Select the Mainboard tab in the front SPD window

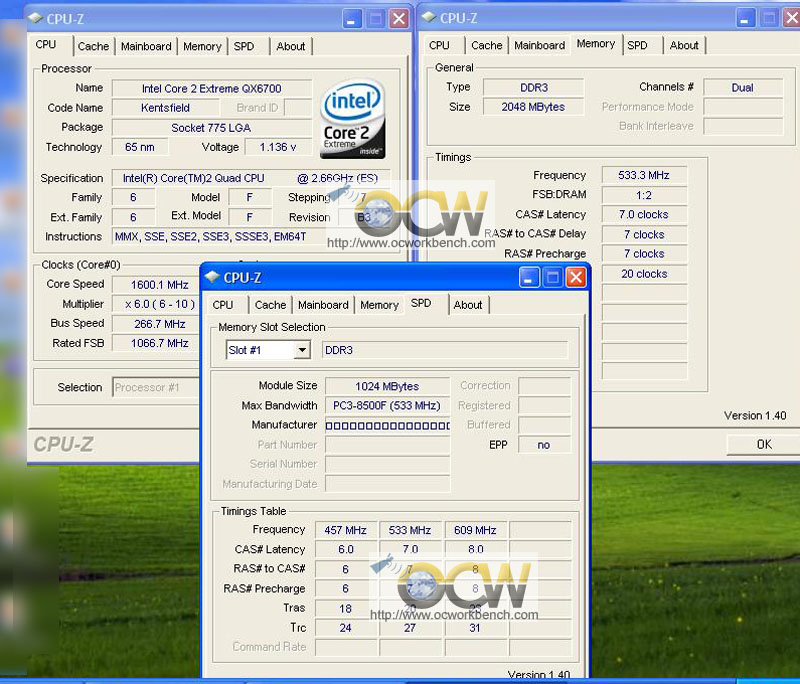[323, 305]
